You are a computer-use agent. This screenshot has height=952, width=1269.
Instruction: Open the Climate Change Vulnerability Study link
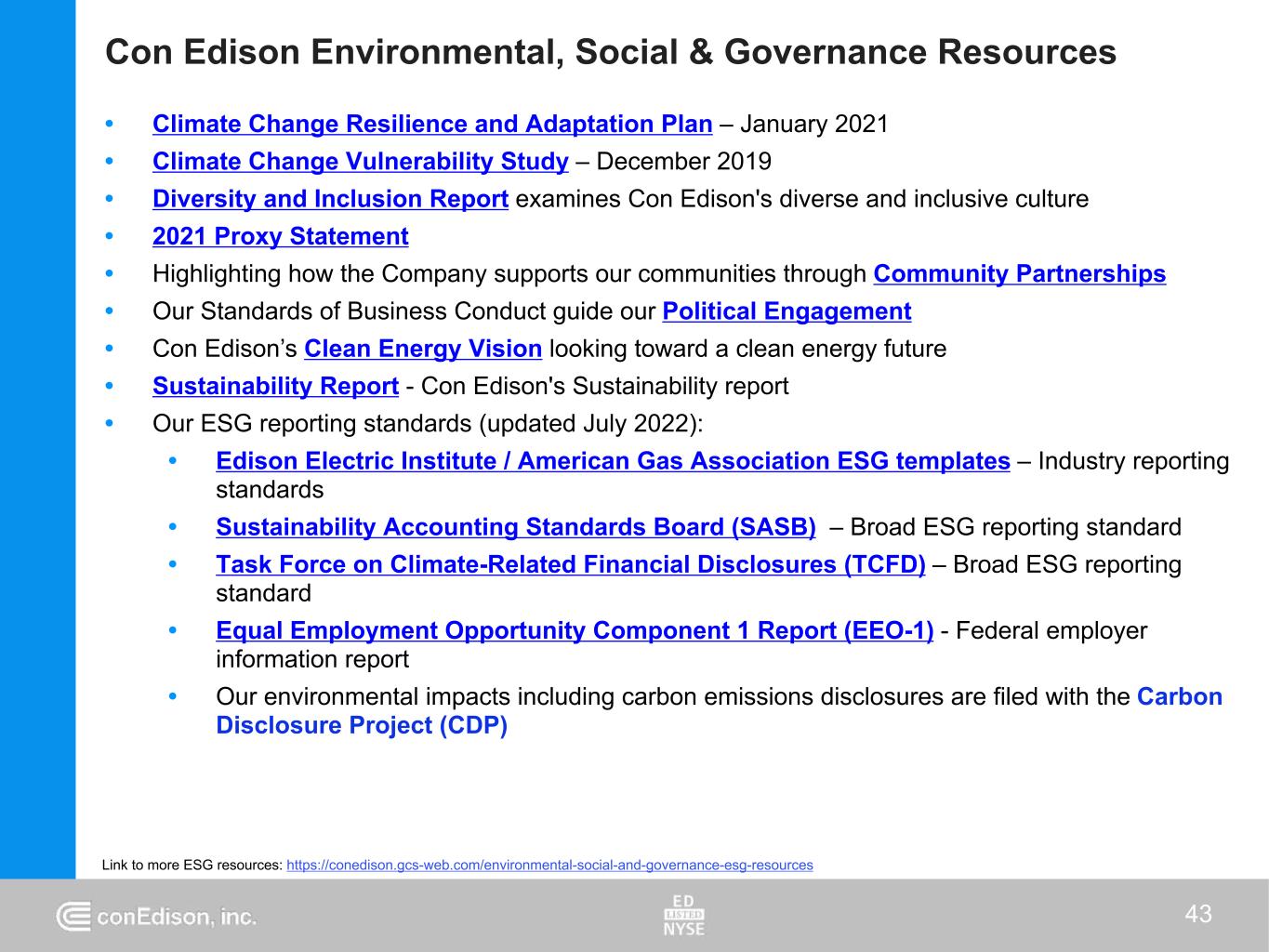pyautogui.click(x=360, y=162)
